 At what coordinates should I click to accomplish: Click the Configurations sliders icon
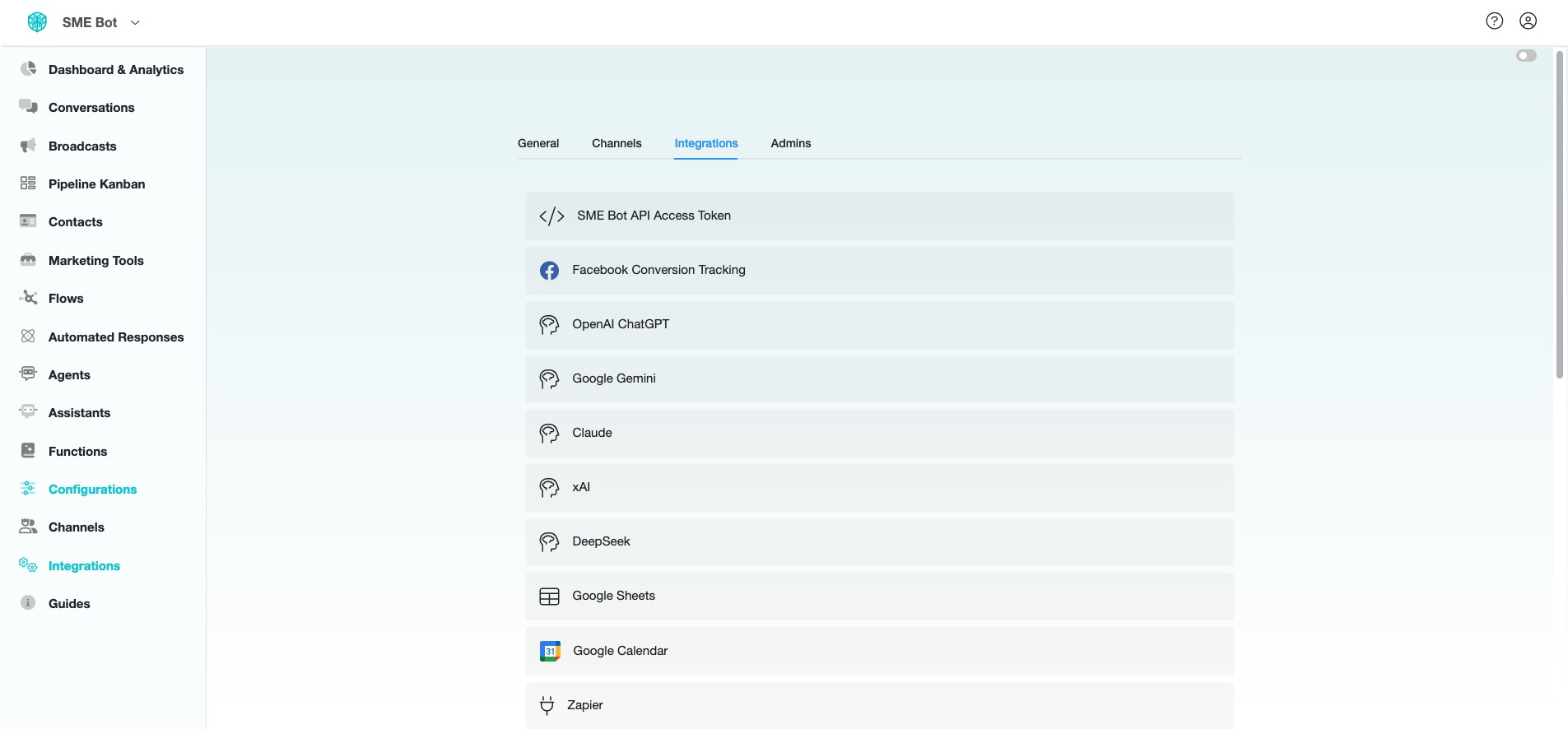[x=28, y=489]
